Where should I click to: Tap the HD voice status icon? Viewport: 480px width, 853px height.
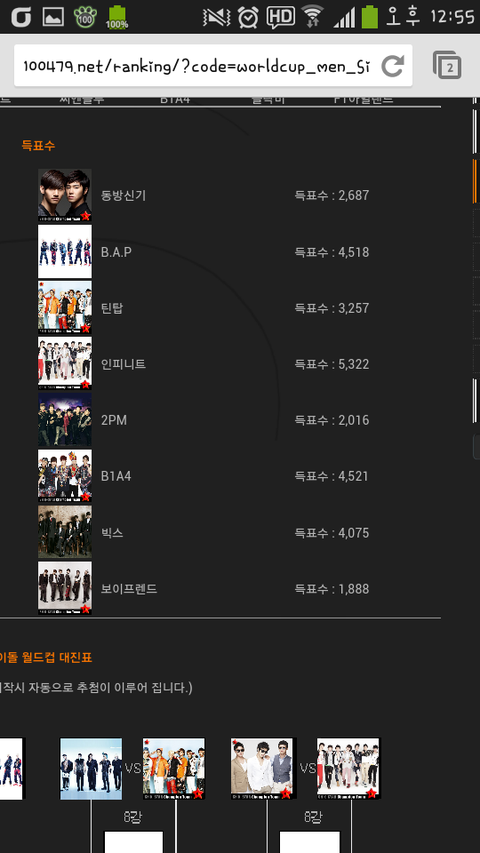pyautogui.click(x=280, y=17)
